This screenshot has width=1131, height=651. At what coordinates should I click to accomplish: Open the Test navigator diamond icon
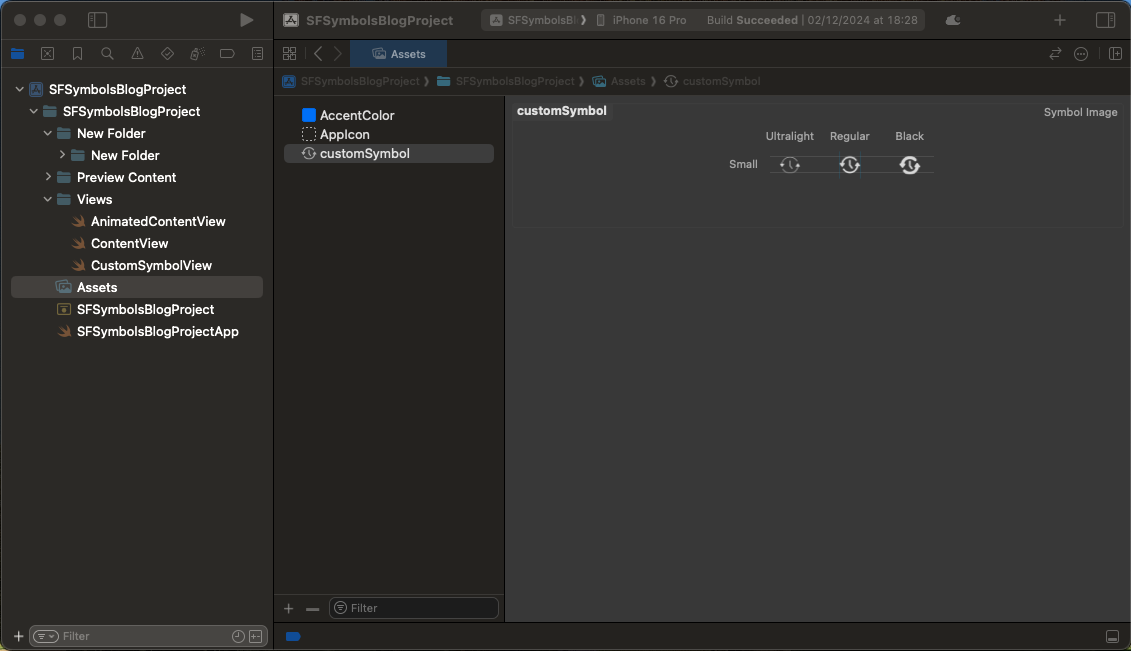[167, 54]
